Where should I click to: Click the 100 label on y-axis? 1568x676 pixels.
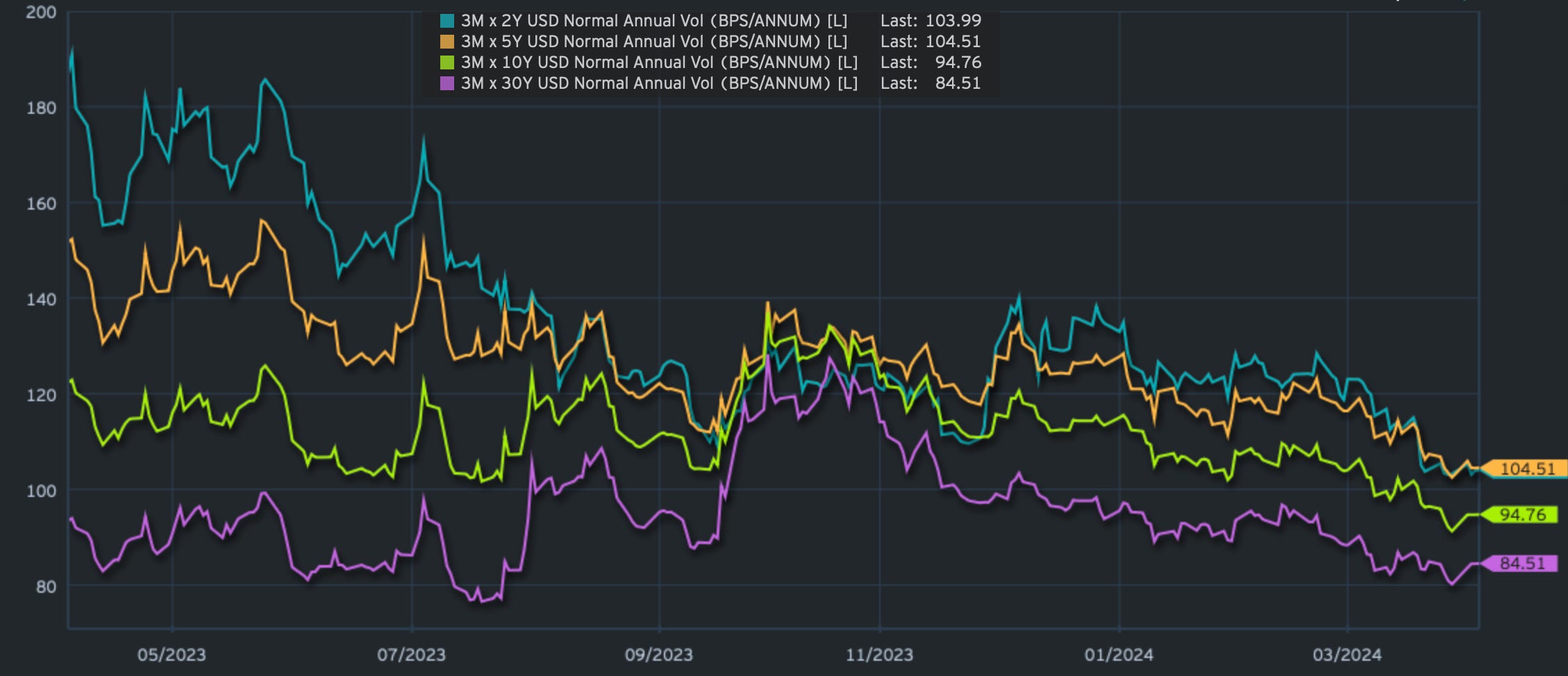point(41,491)
